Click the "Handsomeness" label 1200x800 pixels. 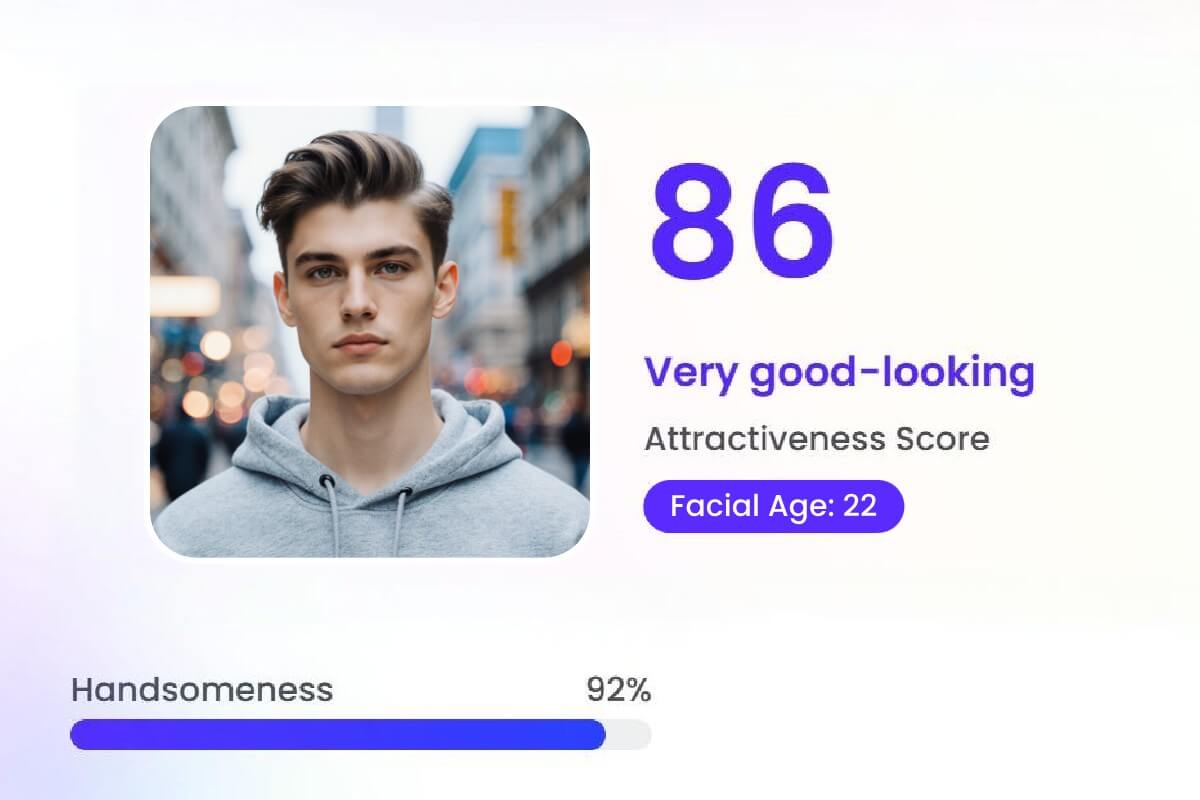201,689
